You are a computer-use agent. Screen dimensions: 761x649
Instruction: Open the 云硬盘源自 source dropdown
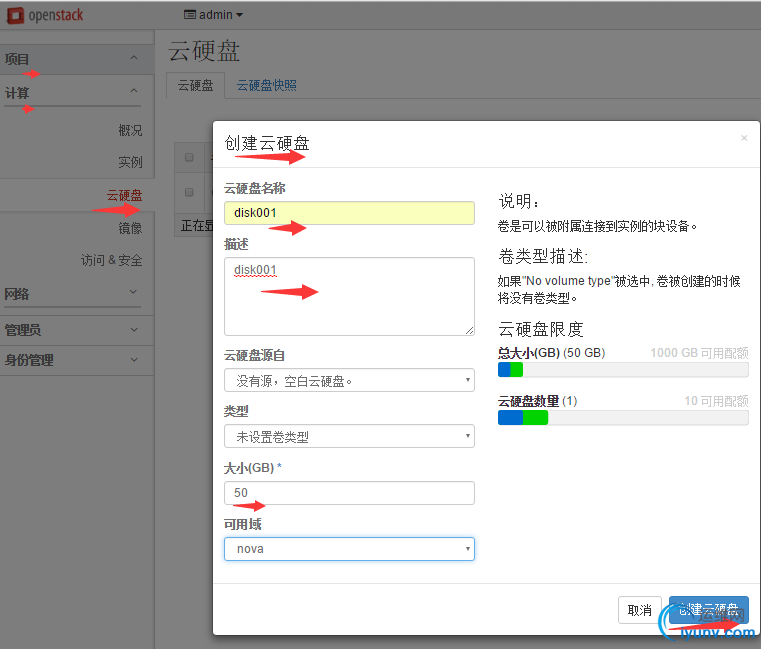[349, 380]
